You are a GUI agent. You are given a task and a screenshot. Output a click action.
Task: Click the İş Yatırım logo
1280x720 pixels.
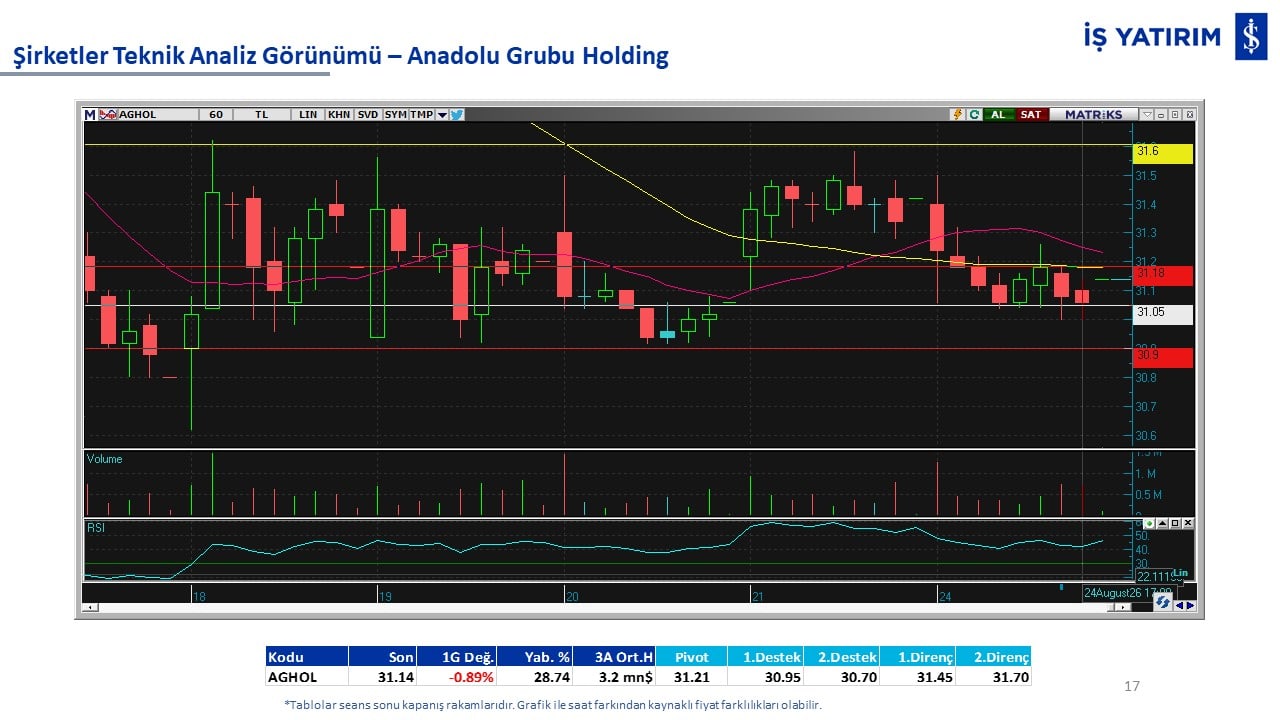[1176, 37]
